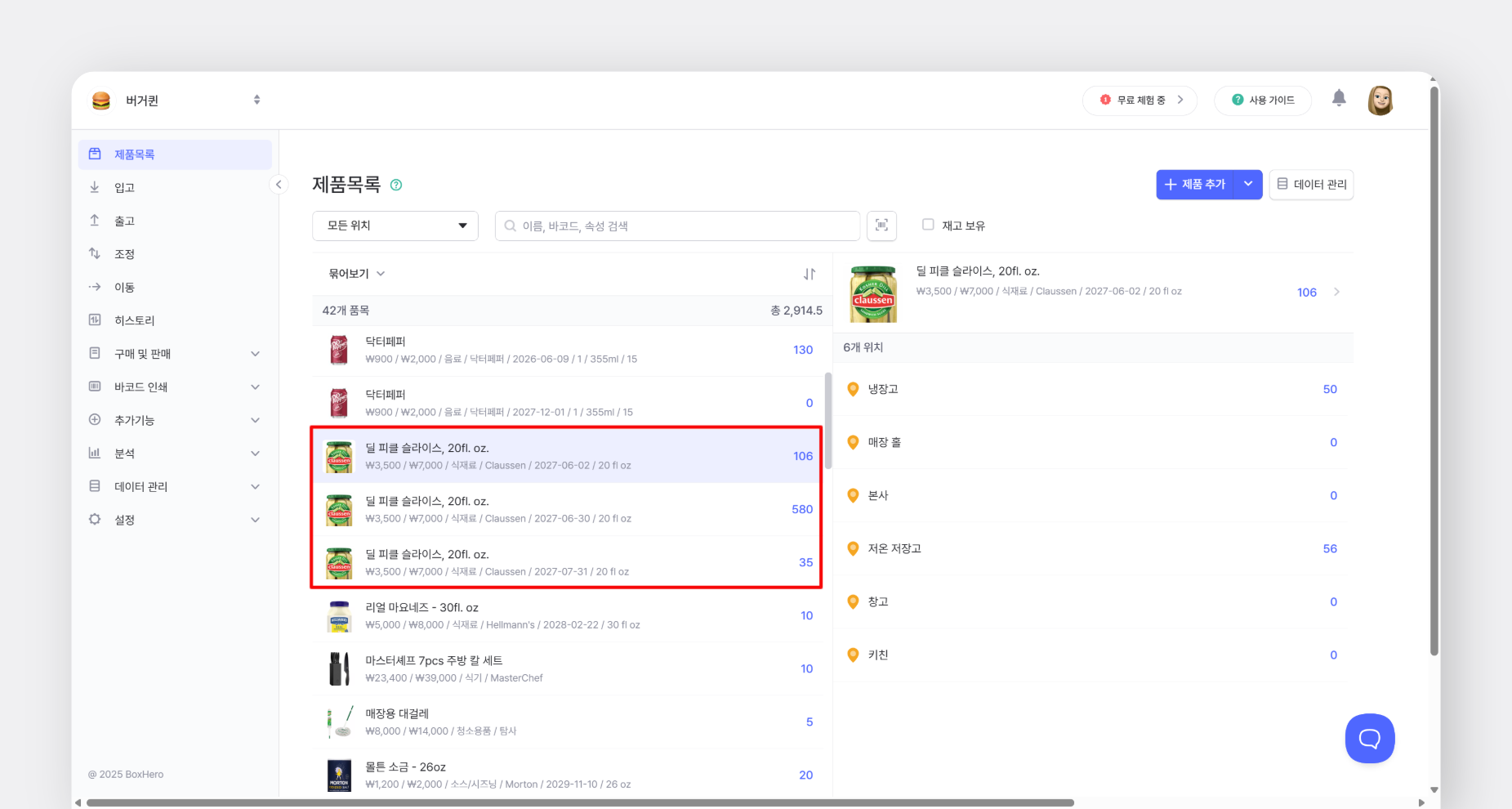
Task: Click the horizontal scrollbar at bottom
Action: (x=580, y=802)
